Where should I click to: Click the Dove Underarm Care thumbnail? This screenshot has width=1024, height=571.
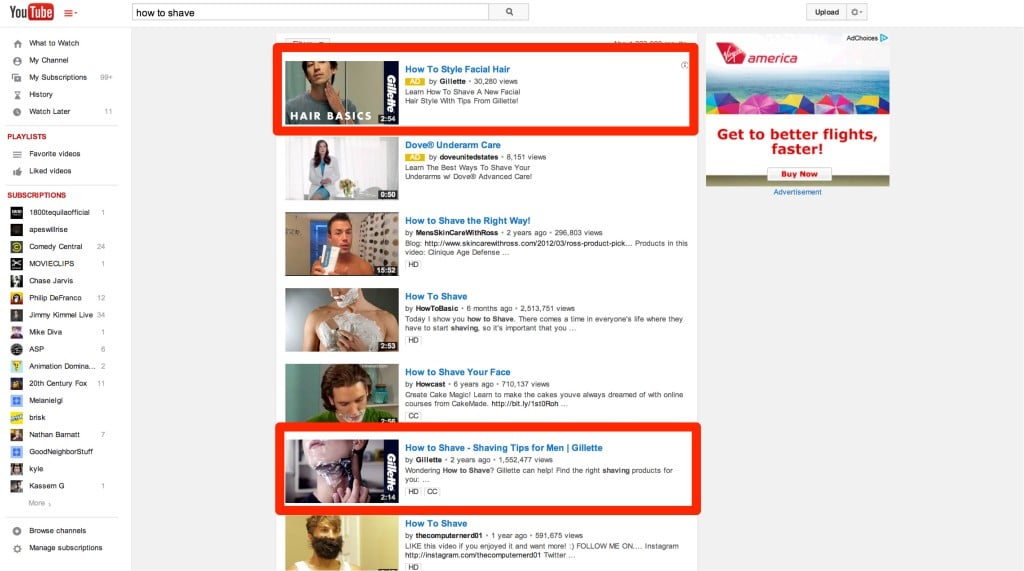pyautogui.click(x=342, y=169)
